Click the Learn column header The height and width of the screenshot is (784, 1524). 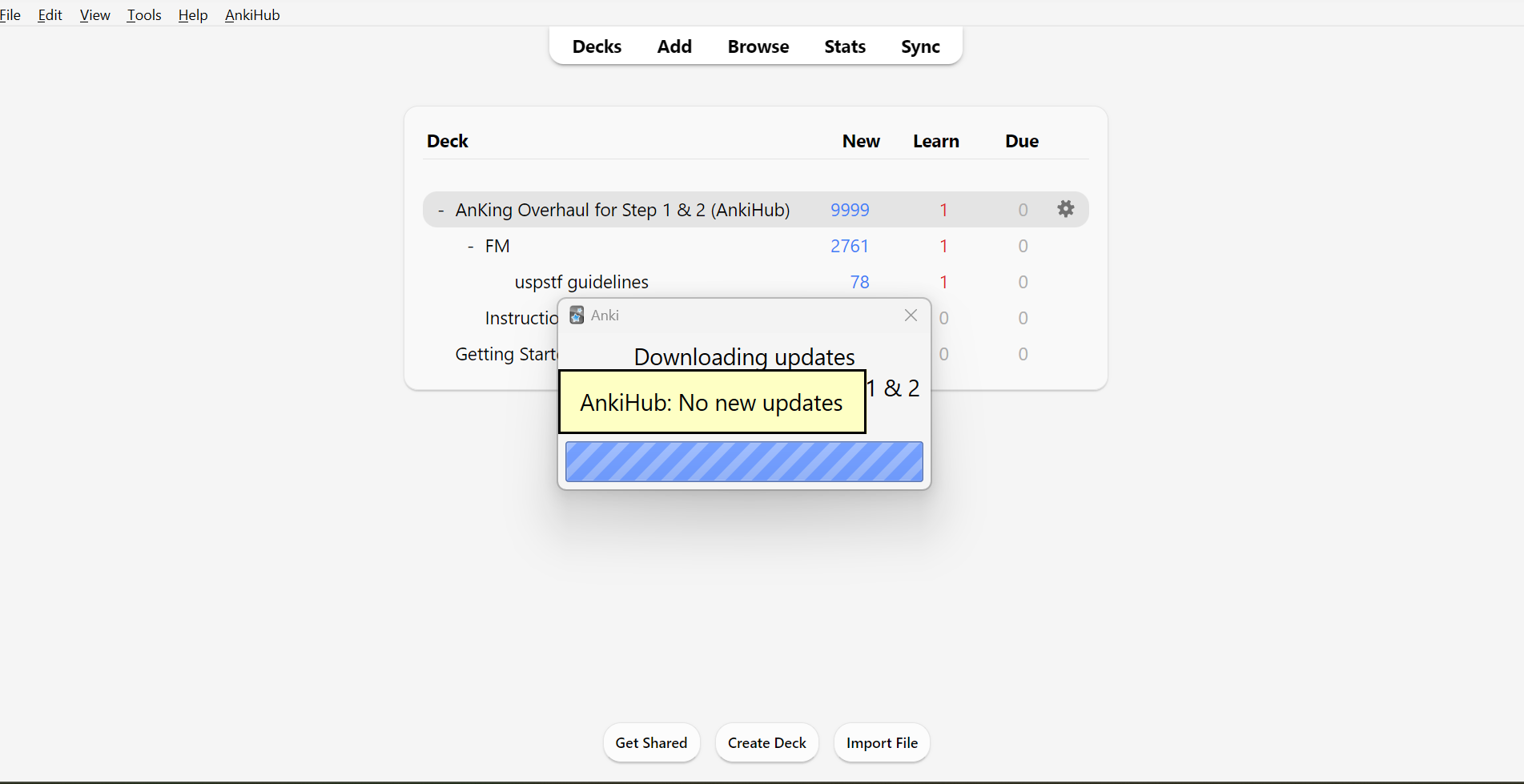point(936,141)
